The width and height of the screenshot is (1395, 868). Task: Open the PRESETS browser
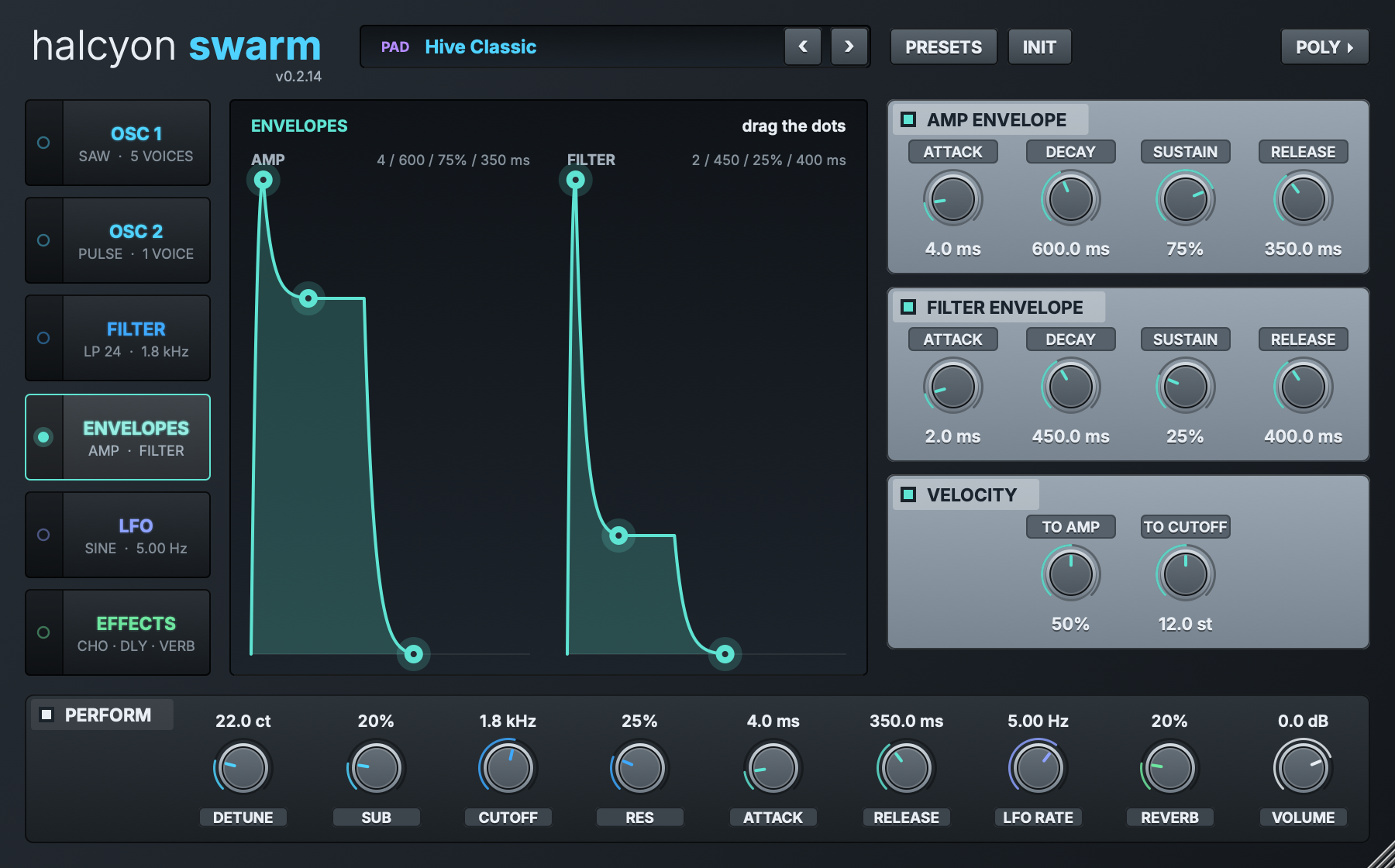click(x=943, y=47)
